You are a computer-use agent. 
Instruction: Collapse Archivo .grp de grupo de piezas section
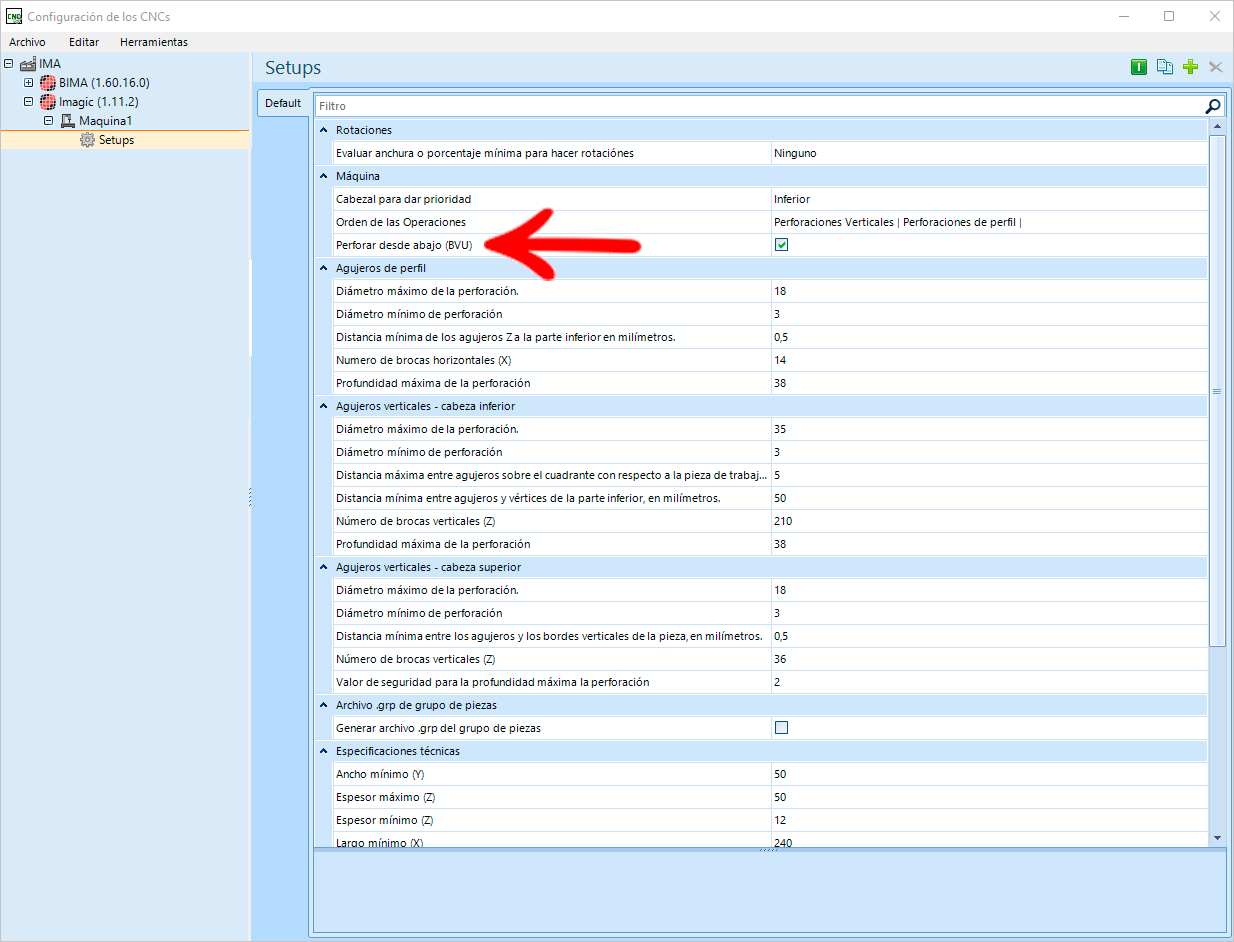point(324,705)
